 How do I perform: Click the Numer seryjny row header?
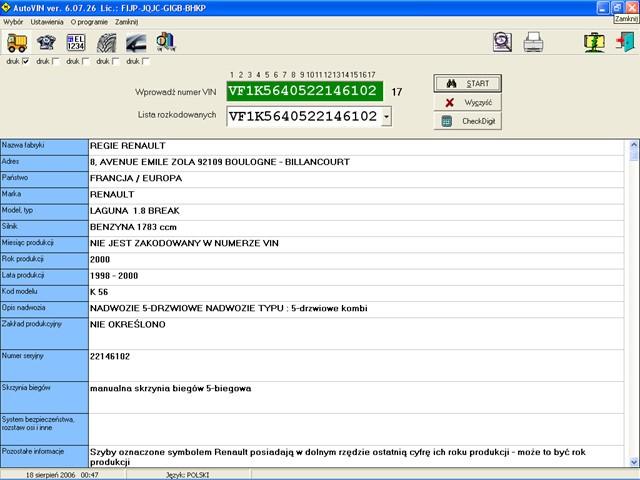[x=44, y=365]
